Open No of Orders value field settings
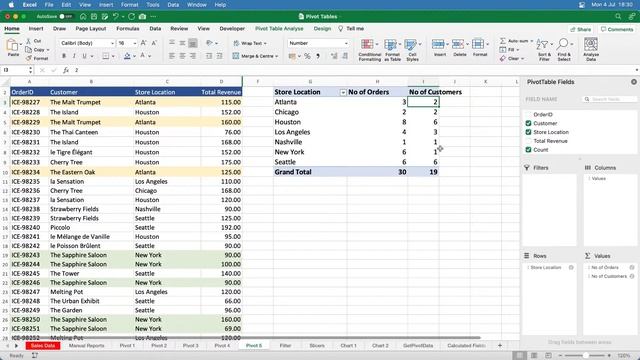Screen dimensions: 640x360 click(x=631, y=267)
